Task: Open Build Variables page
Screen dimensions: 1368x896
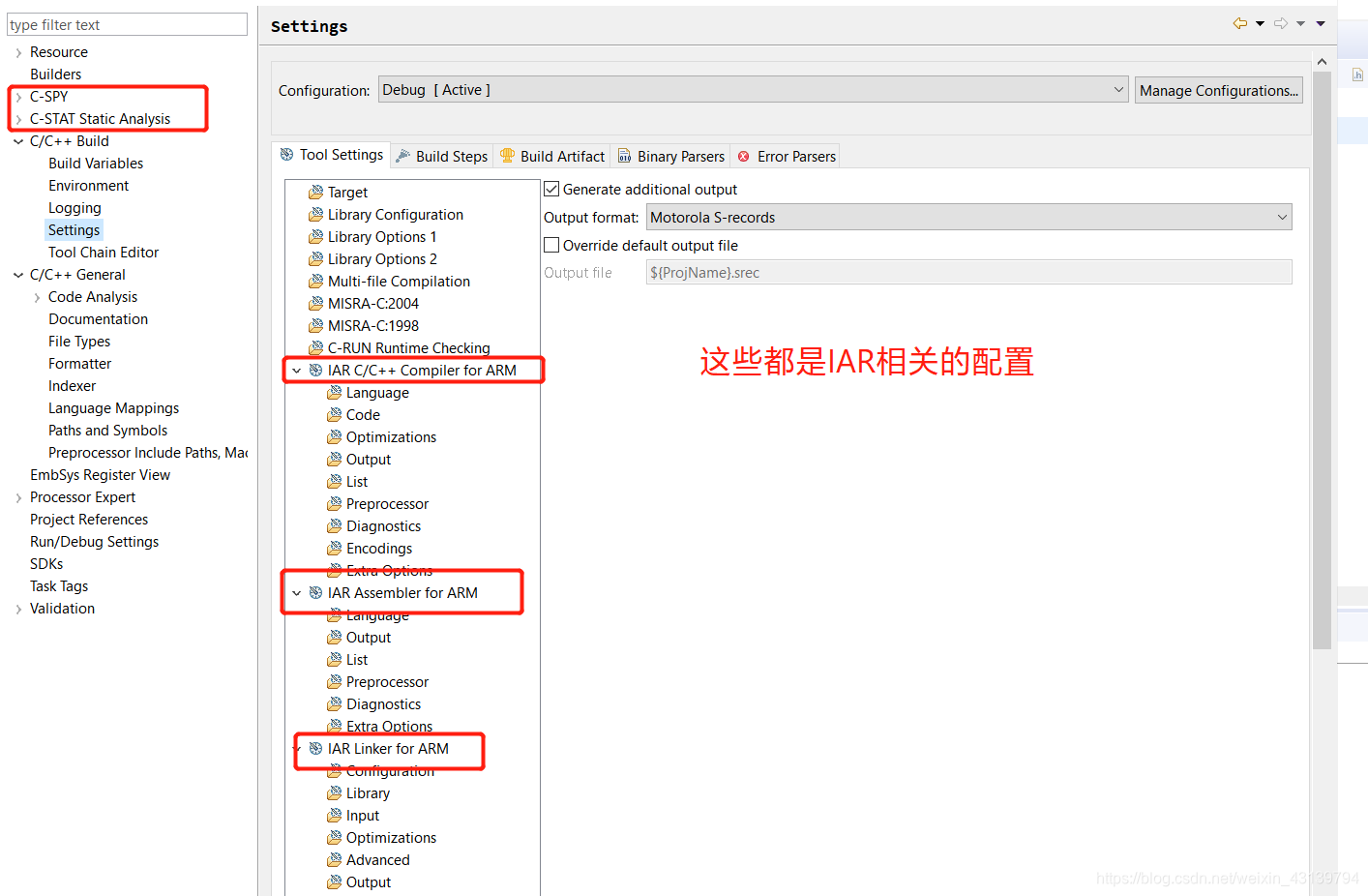Action: [96, 164]
